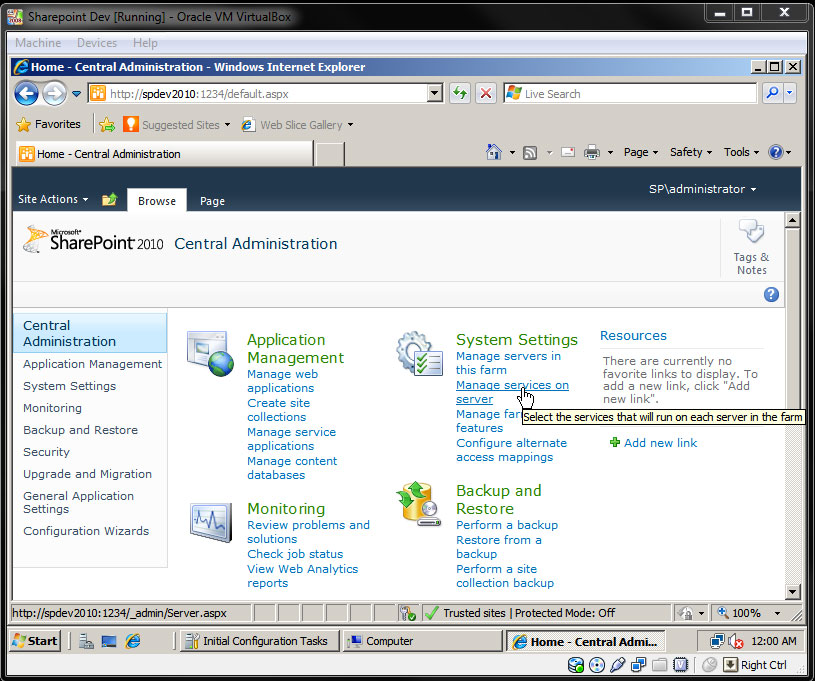Open the Safety toolbar dropdown
The image size is (815, 681).
click(690, 152)
